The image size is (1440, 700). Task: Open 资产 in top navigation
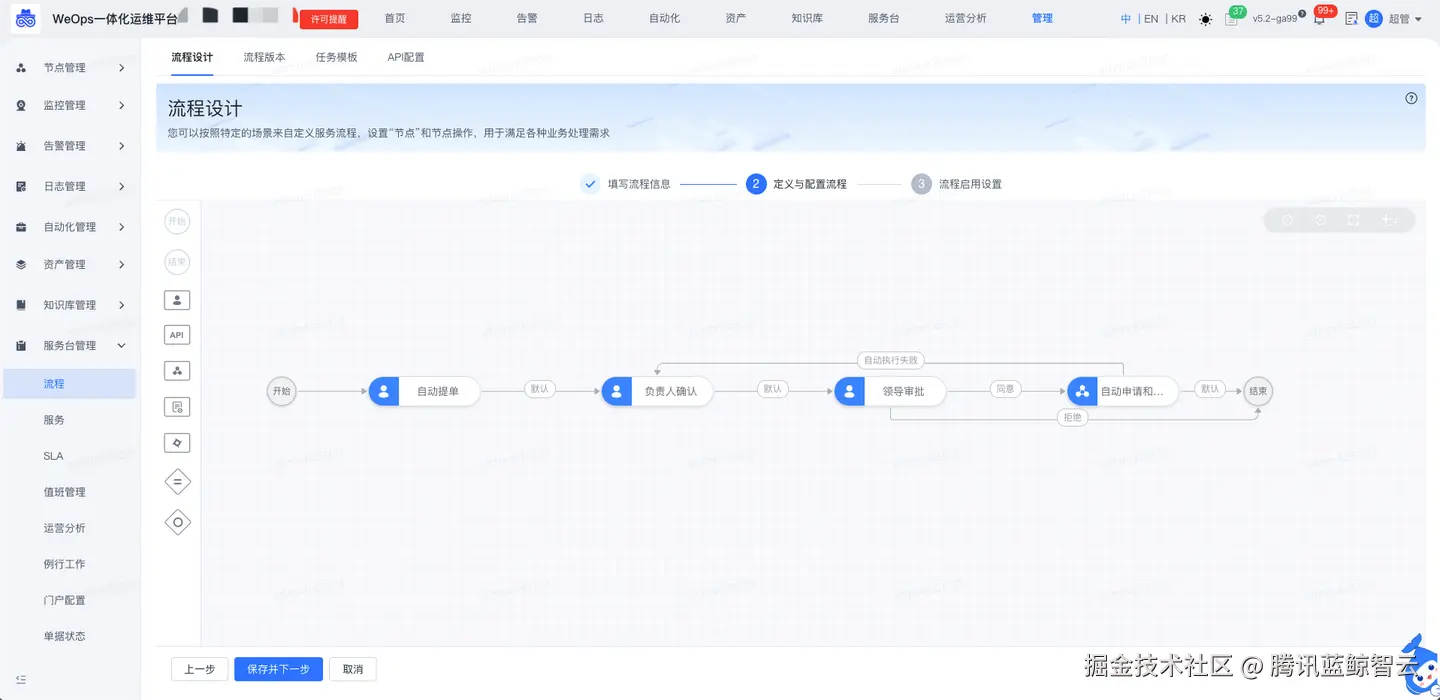(735, 18)
